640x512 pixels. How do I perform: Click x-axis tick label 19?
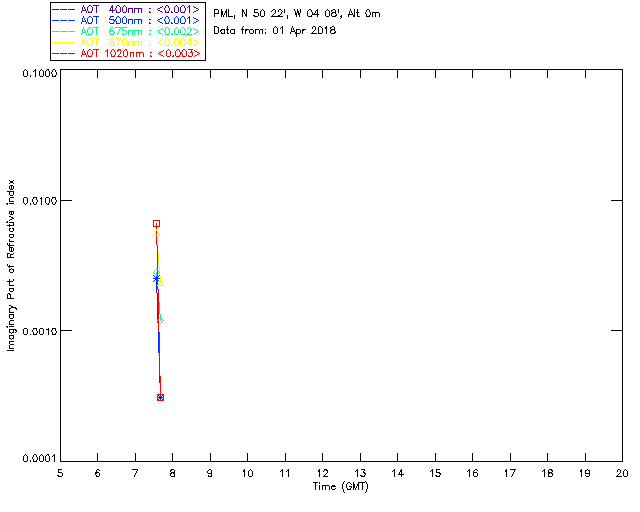click(585, 473)
